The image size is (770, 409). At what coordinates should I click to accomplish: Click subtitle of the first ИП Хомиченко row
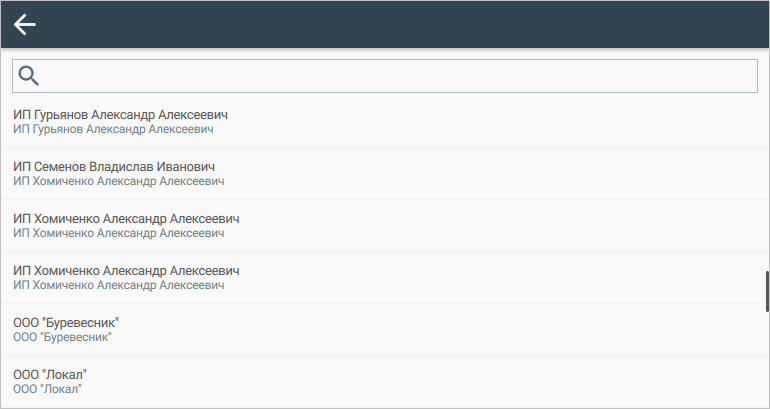coord(118,233)
